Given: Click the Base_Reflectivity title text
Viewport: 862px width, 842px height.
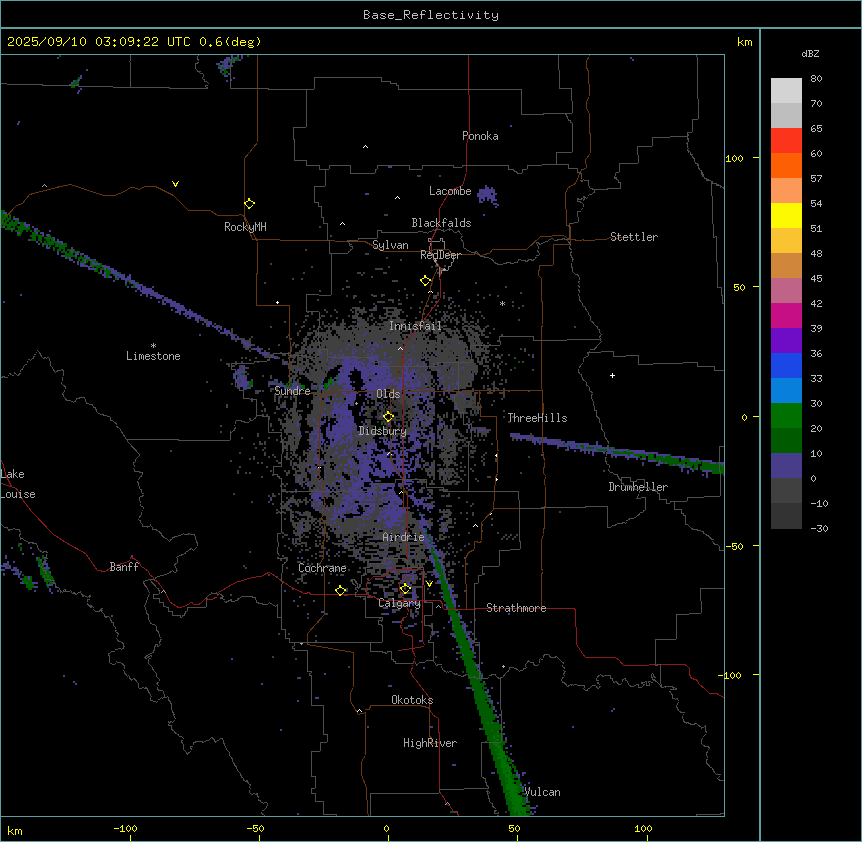Looking at the screenshot, I should pos(431,15).
